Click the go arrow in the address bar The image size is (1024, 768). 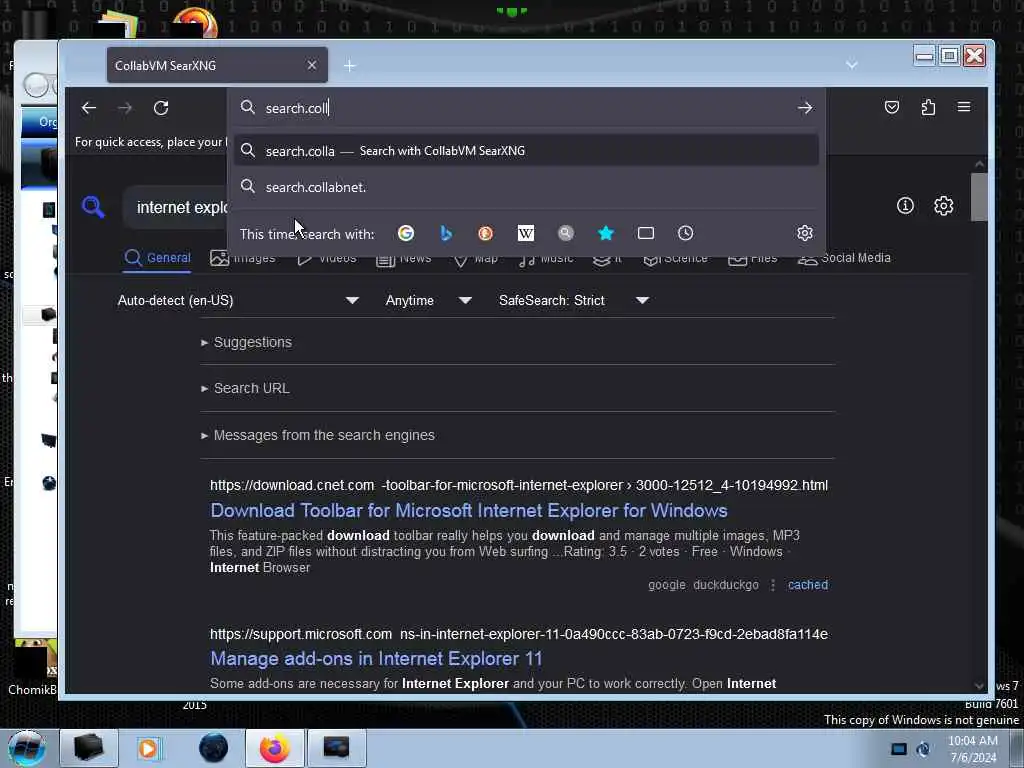pyautogui.click(x=805, y=108)
